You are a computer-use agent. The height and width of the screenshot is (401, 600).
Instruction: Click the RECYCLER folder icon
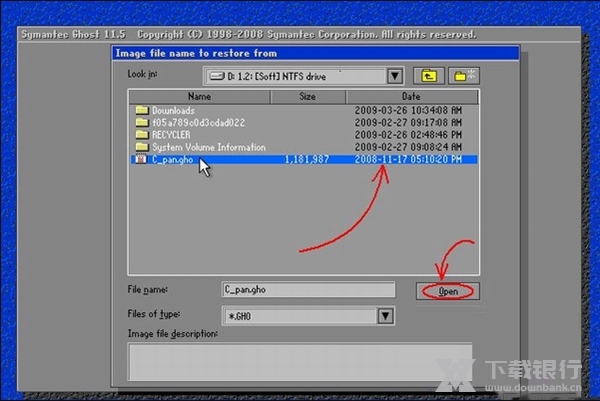(x=142, y=134)
